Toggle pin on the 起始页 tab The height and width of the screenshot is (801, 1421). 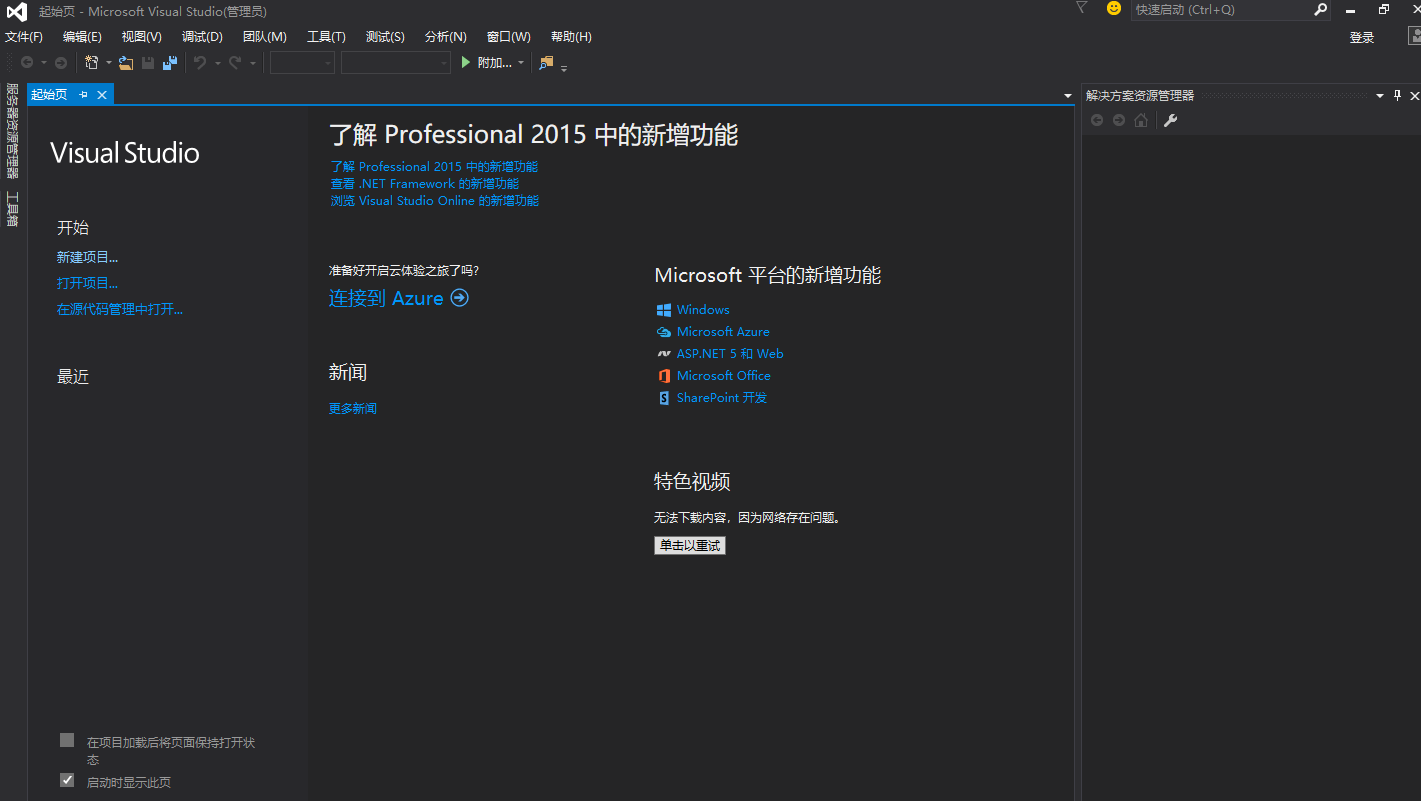(84, 95)
